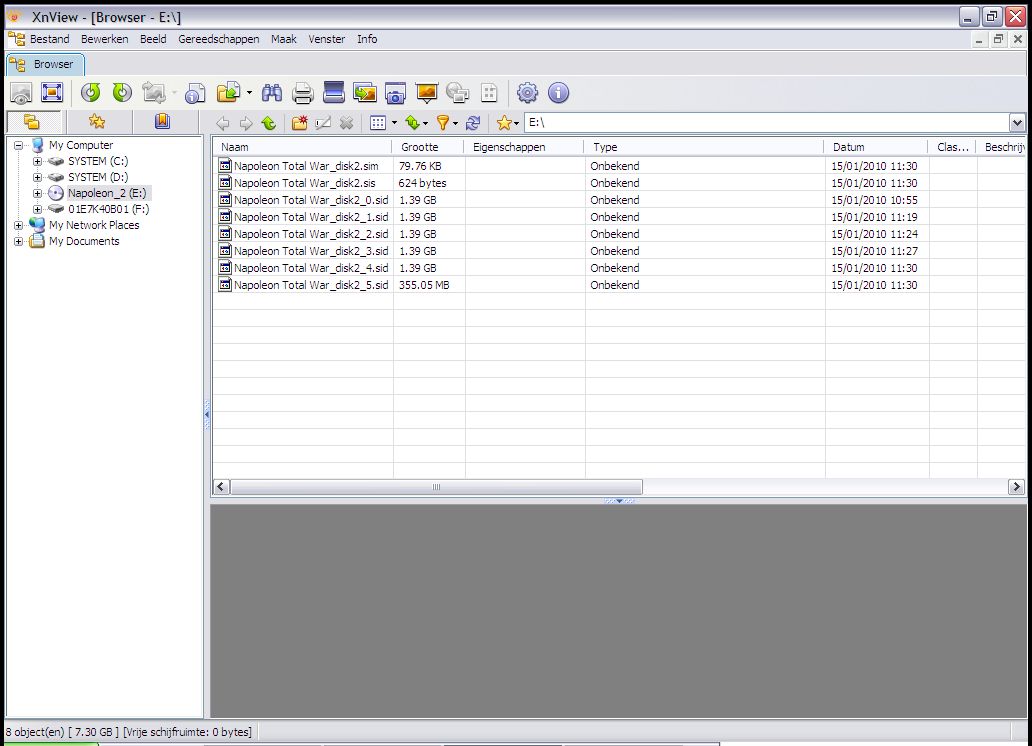Open the Bewerken menu
Image resolution: width=1032 pixels, height=746 pixels.
tap(105, 39)
